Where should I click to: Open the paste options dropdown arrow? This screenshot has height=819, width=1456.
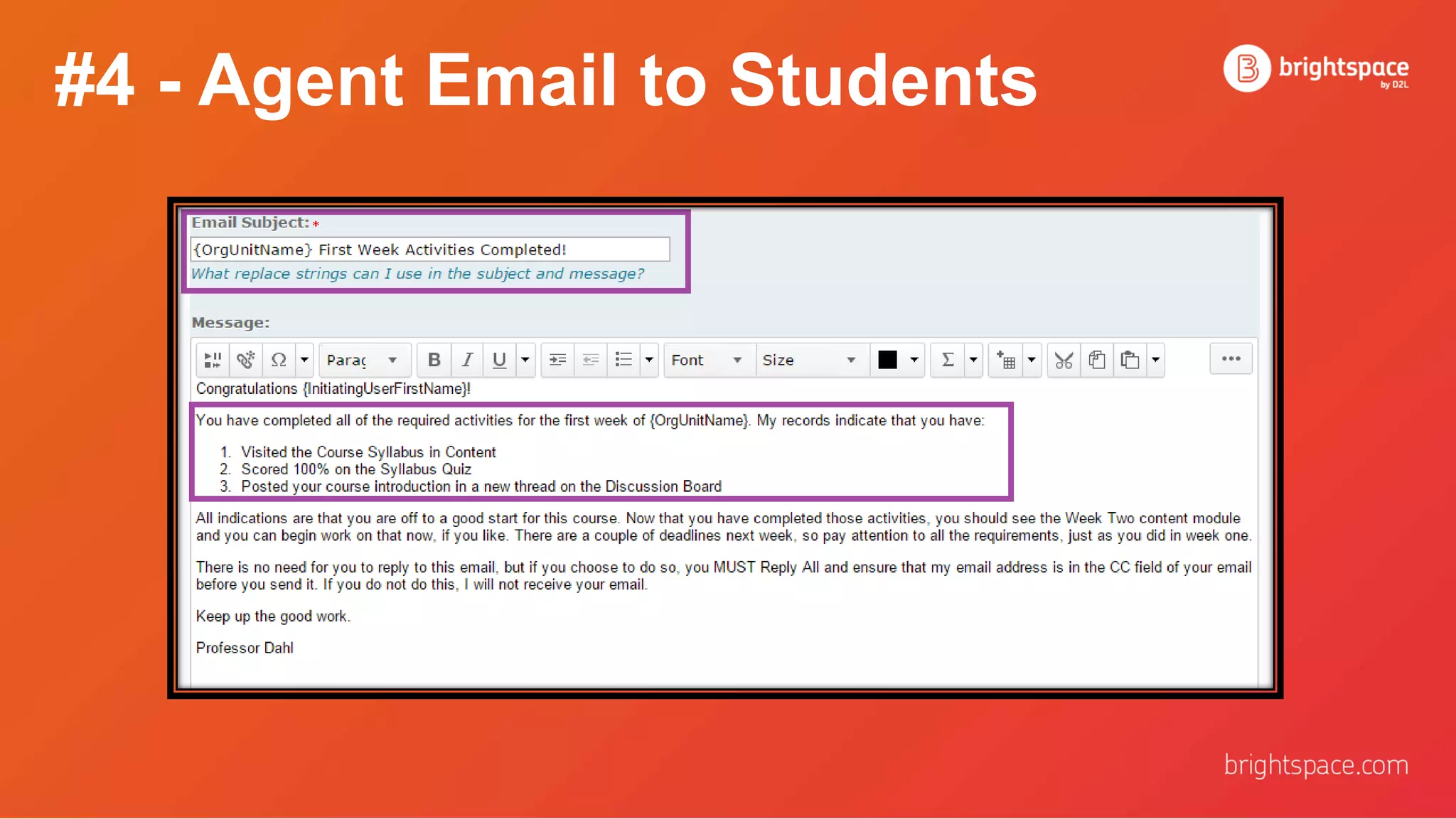point(1156,360)
